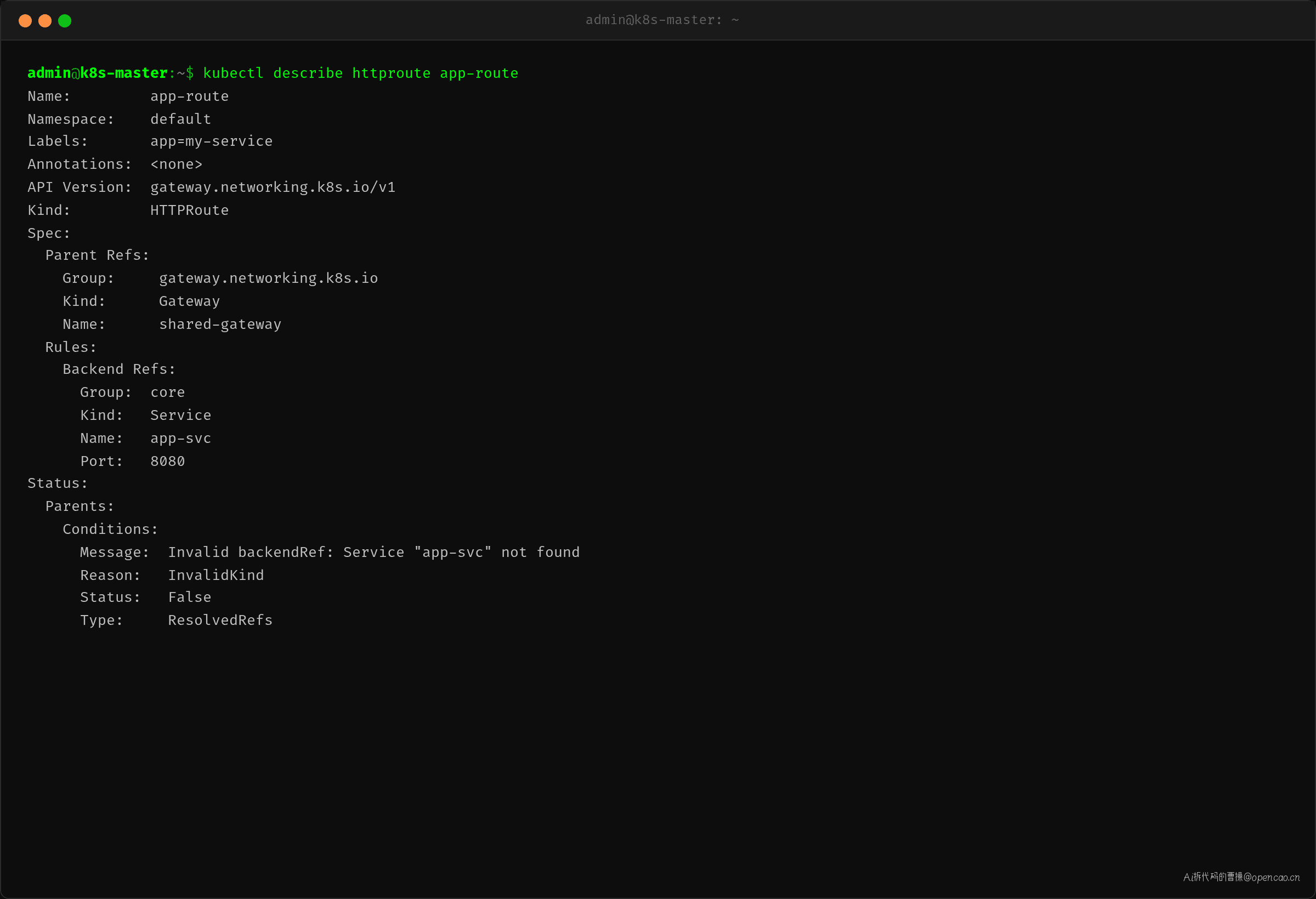Click the Kind value HTTPRoute
Image resolution: width=1316 pixels, height=899 pixels.
coord(189,210)
